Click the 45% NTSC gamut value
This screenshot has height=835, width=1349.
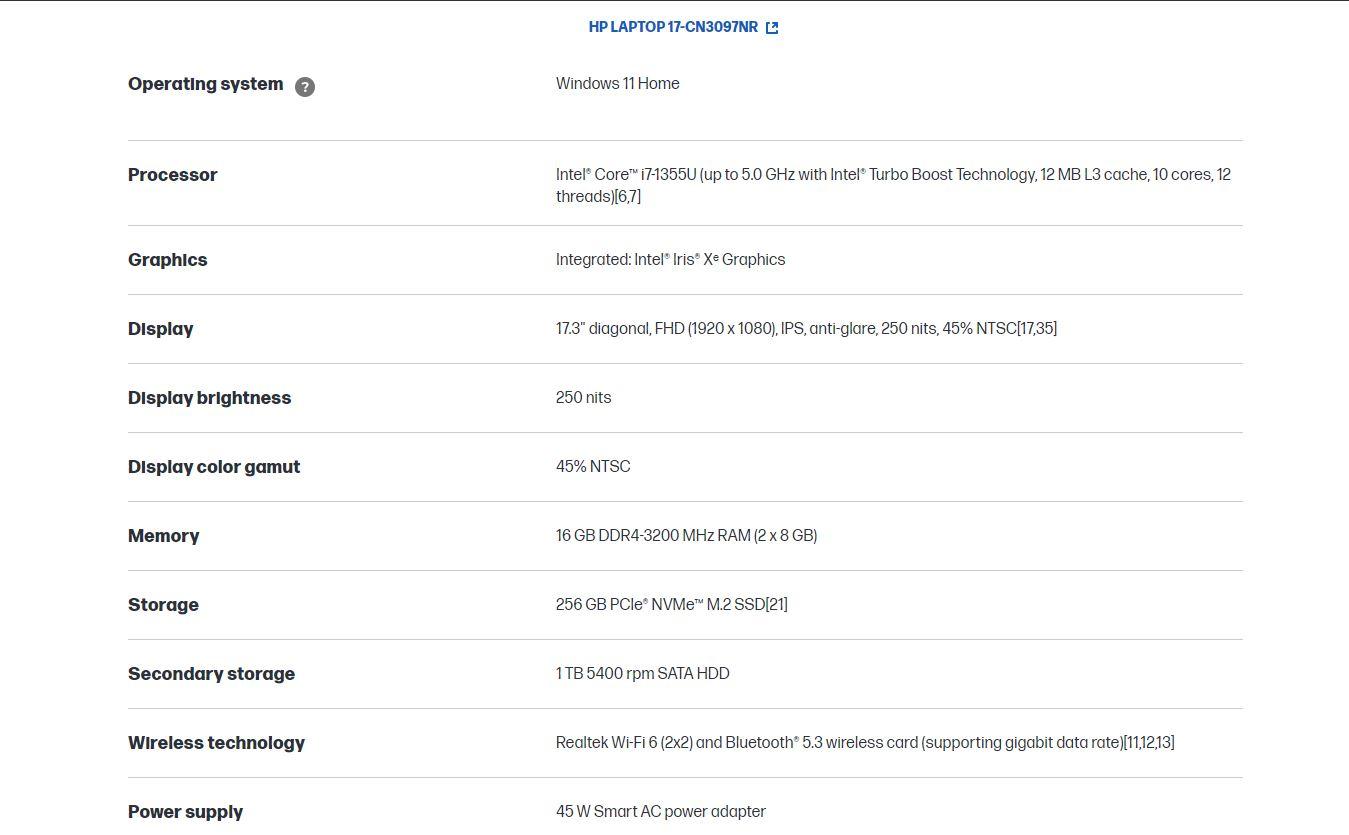tap(593, 467)
